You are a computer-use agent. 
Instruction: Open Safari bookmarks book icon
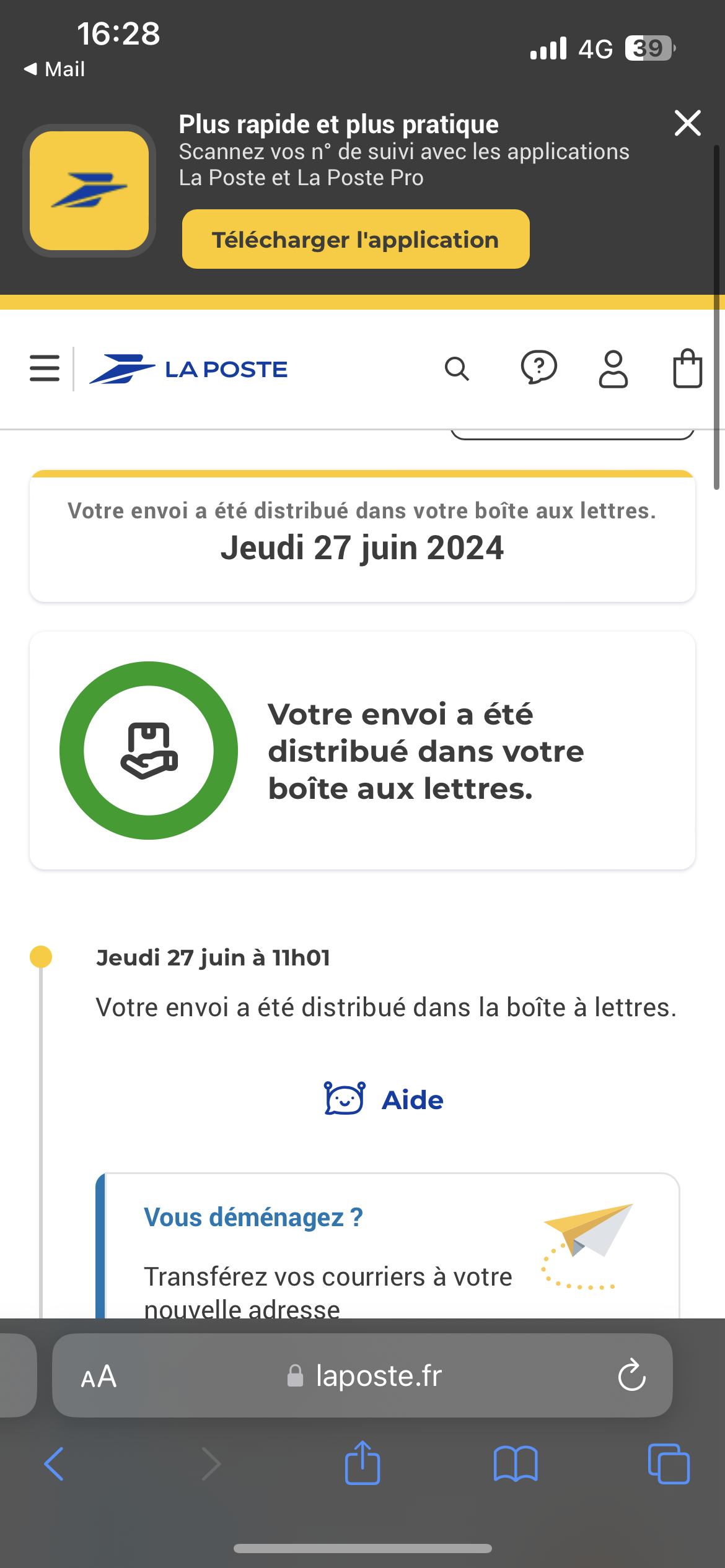coord(516,1464)
